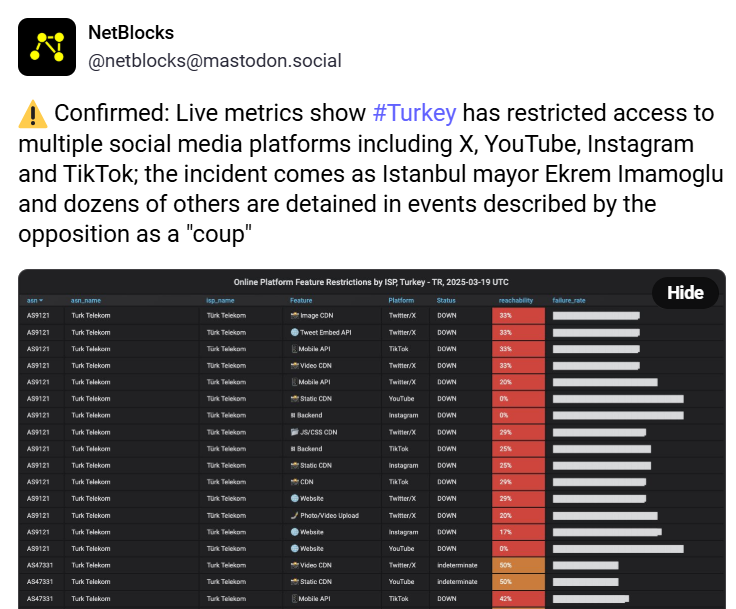Click the orange 50% reachability cell for YouTube
Viewport: 736px width, 609px height.
519,582
